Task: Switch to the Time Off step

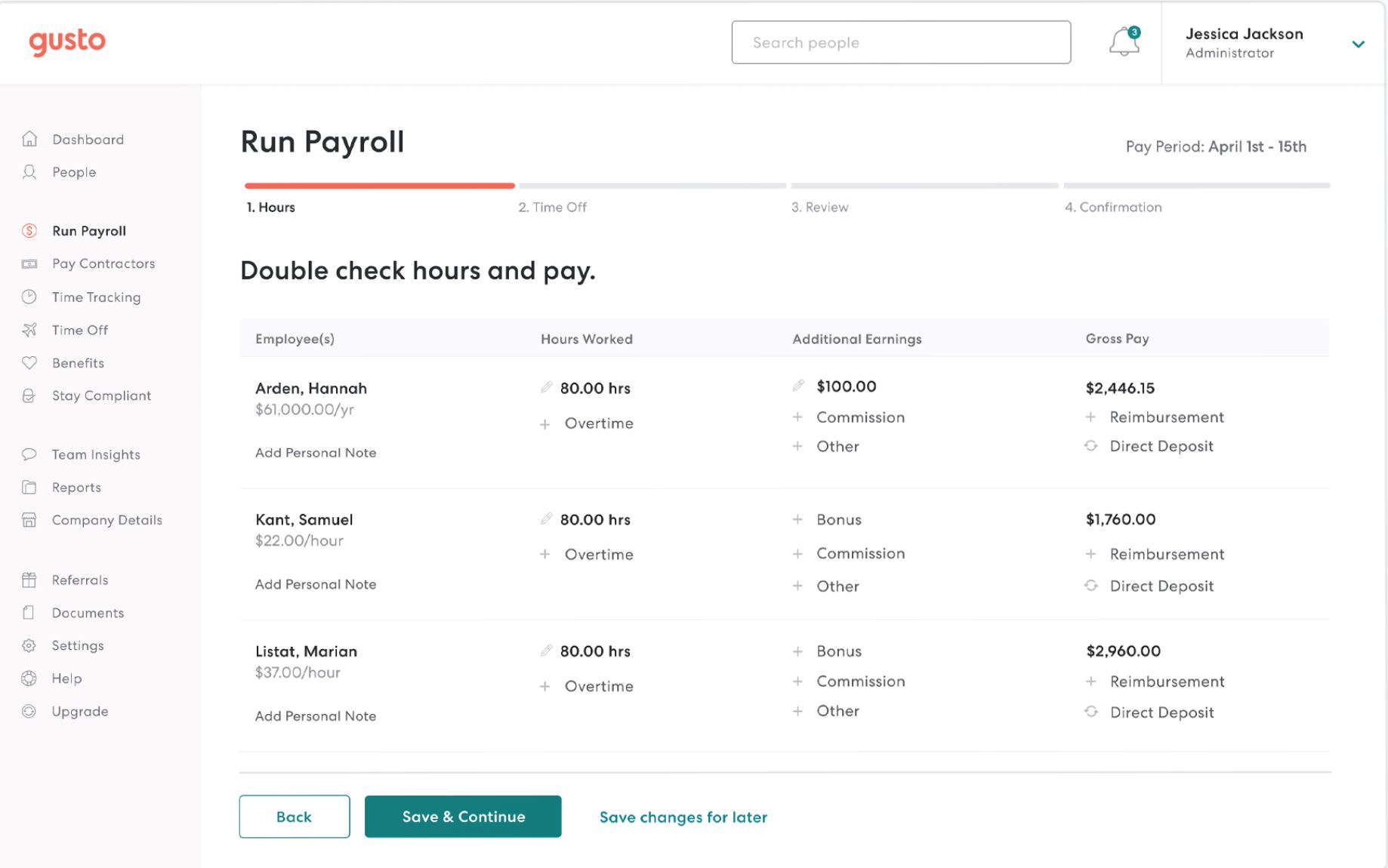Action: tap(552, 207)
